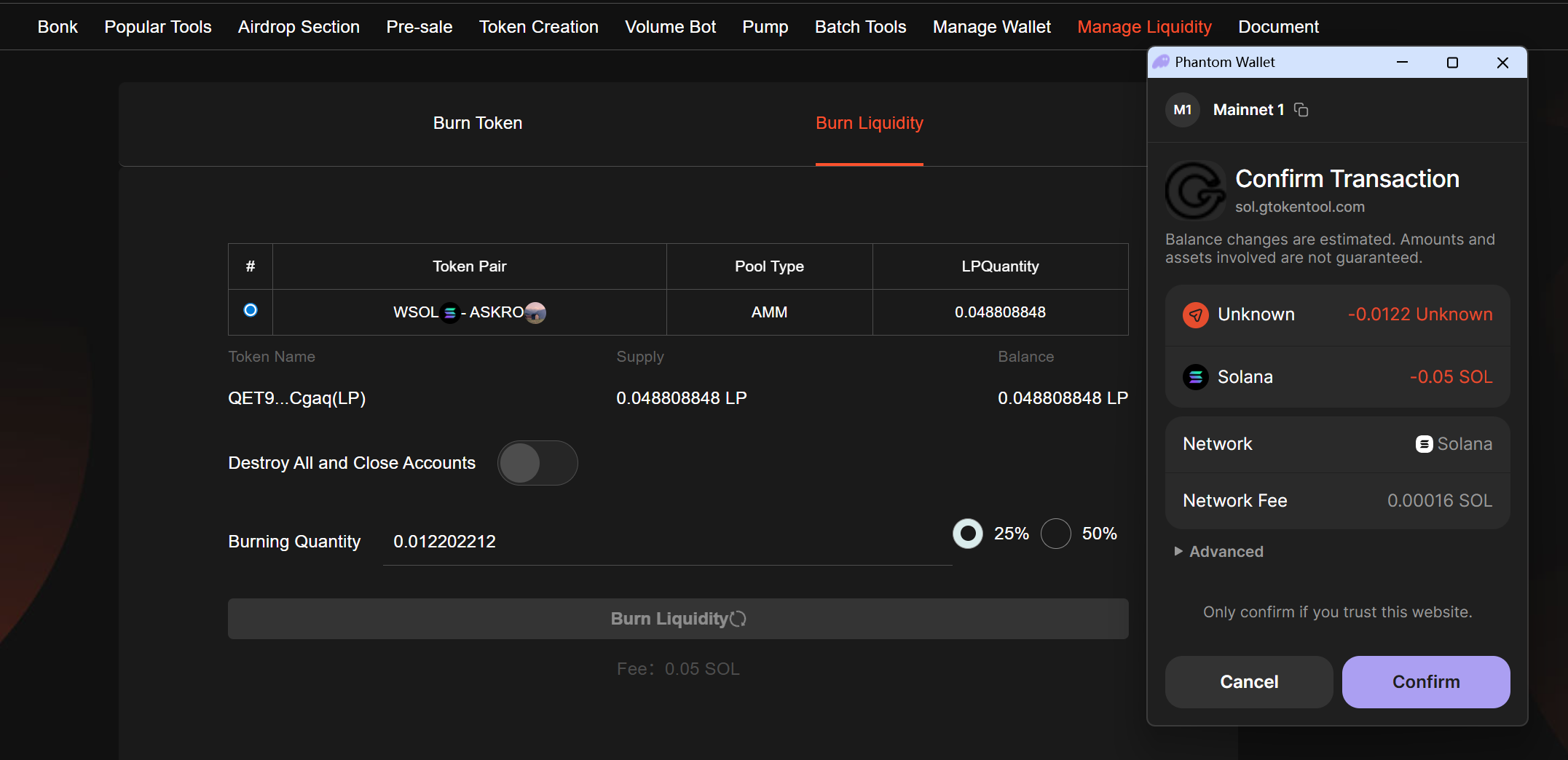Viewport: 1568px width, 760px height.
Task: Open the Manage Liquidity menu
Action: [1144, 27]
